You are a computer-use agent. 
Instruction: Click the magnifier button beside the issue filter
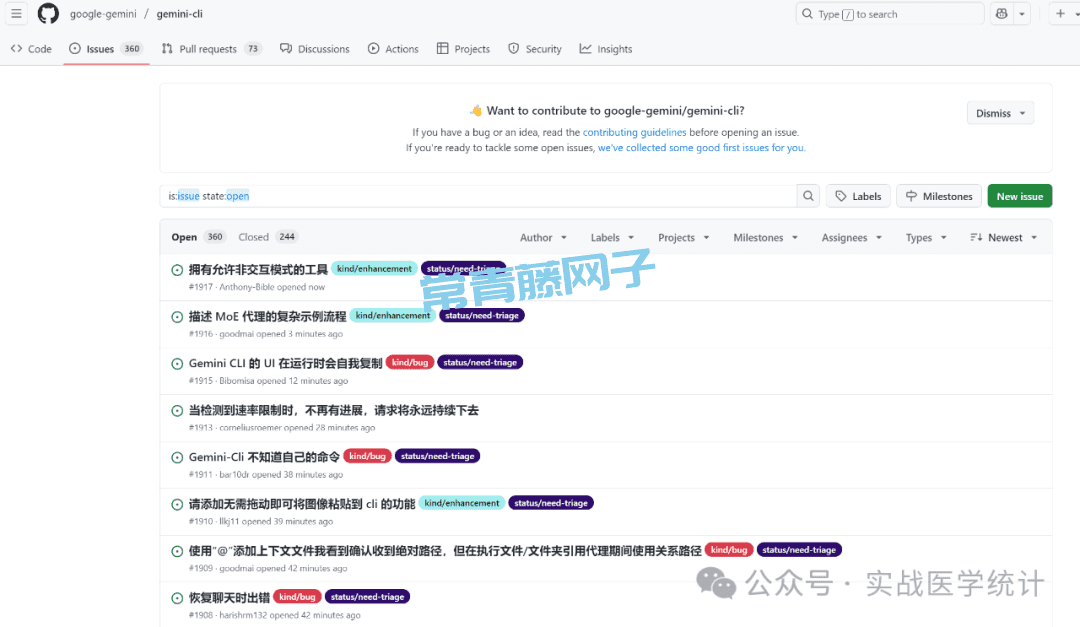(808, 196)
